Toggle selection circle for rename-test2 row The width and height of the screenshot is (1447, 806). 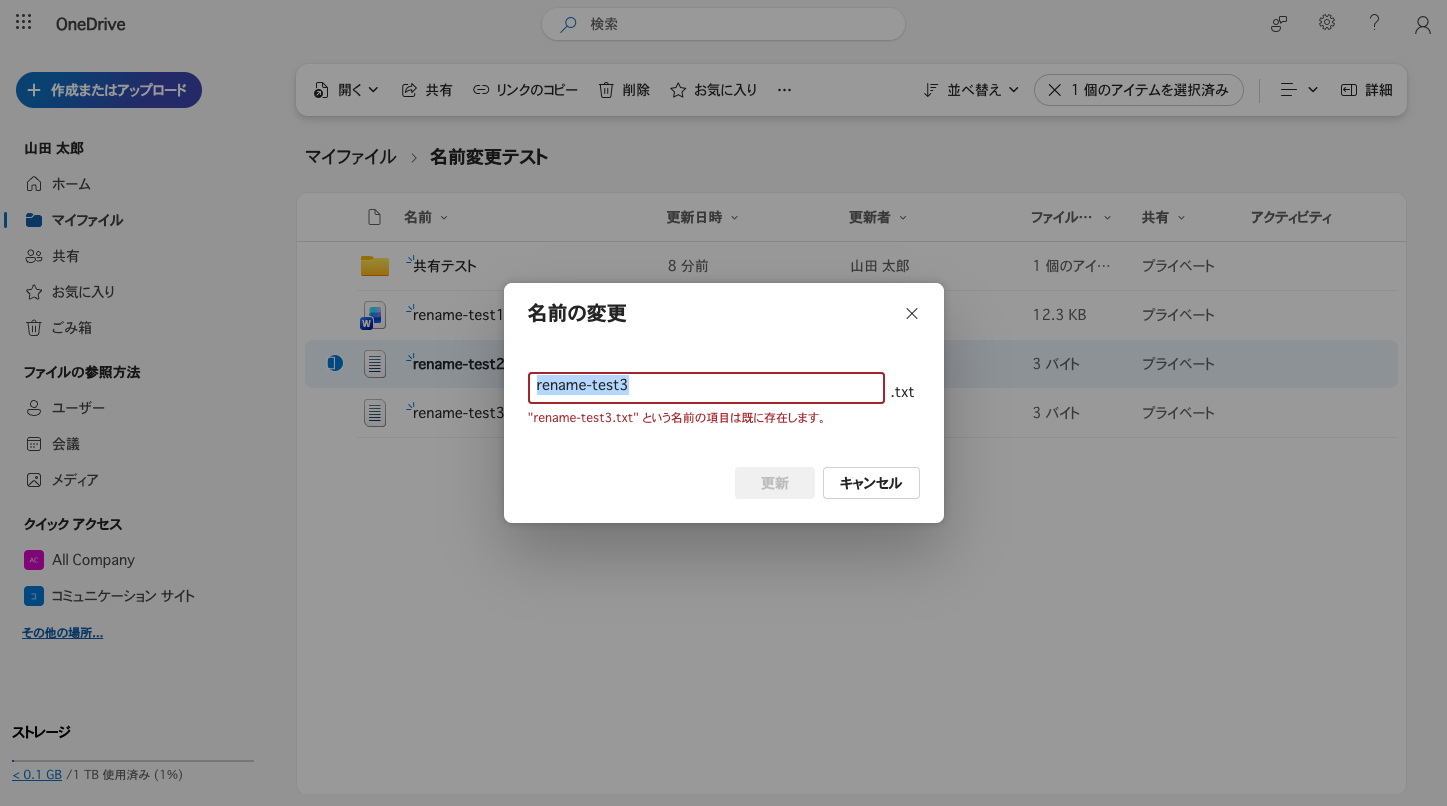335,363
